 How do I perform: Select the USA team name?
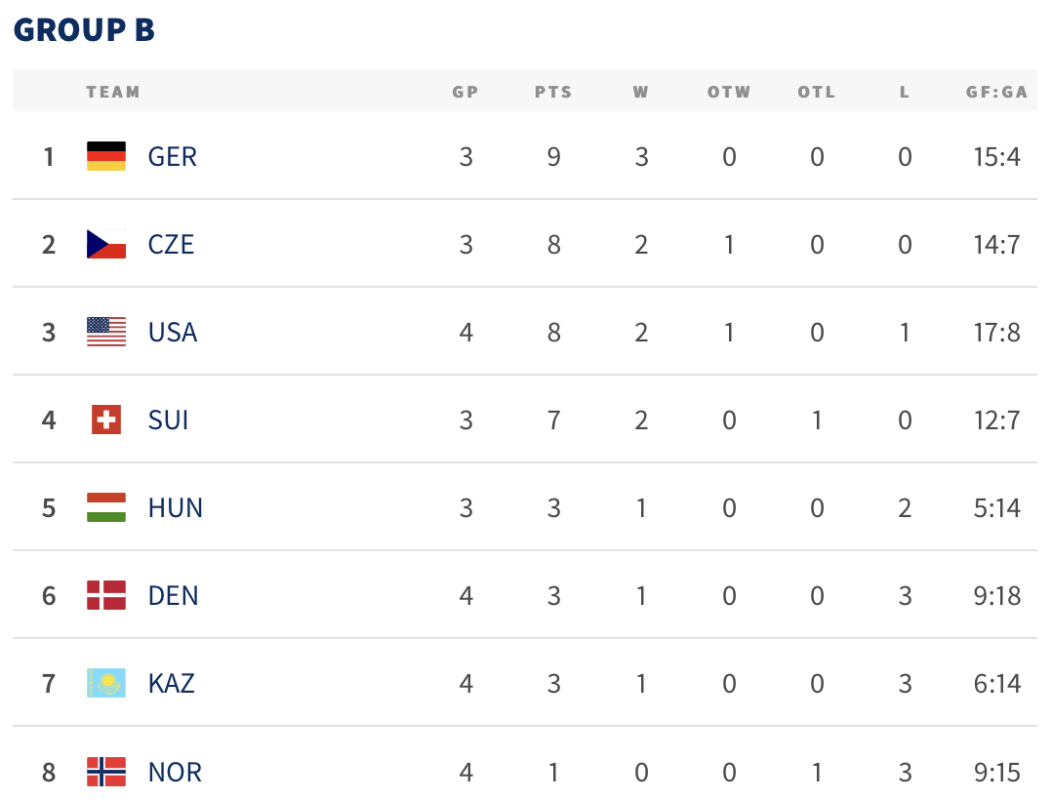pos(172,333)
